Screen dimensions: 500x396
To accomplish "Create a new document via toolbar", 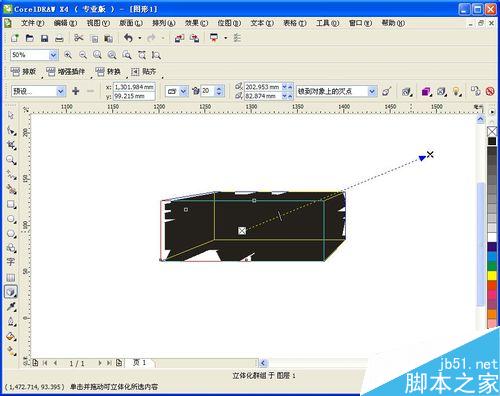I will [15, 38].
